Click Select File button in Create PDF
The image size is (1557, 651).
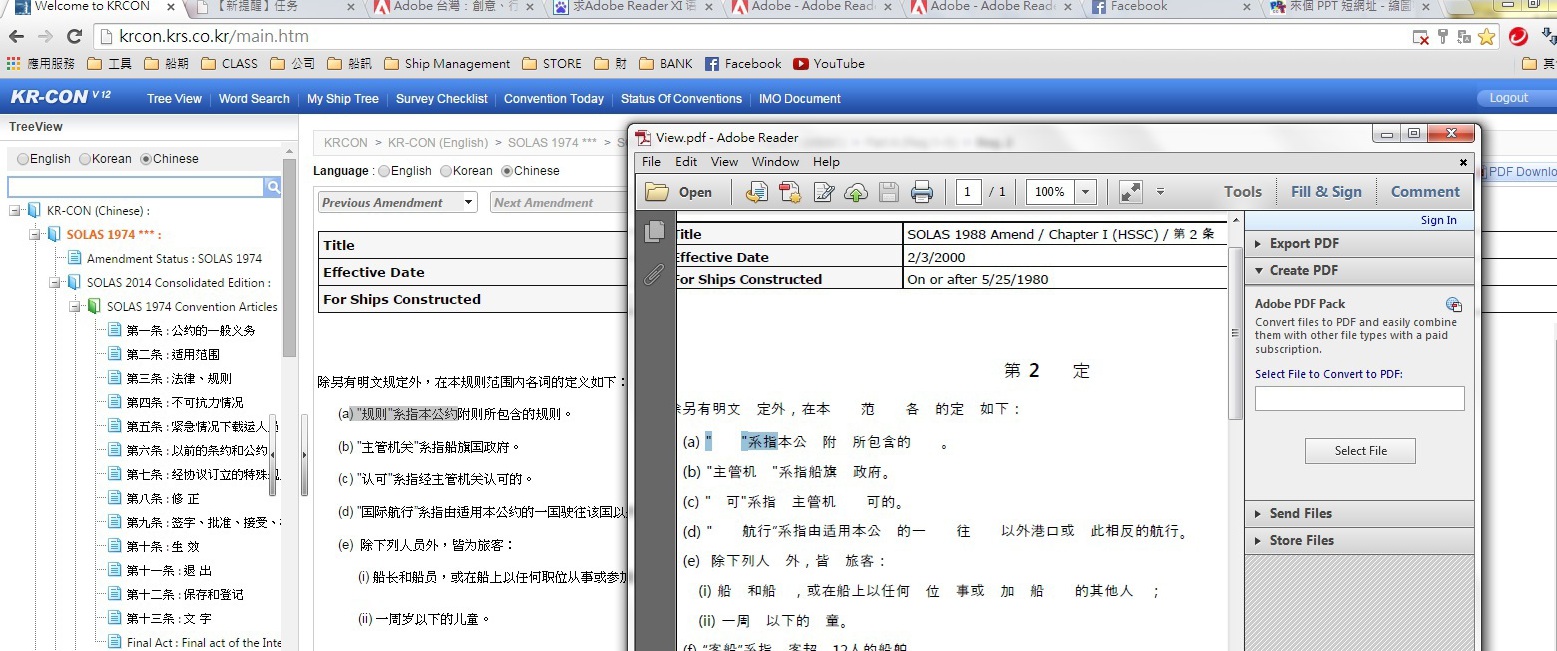pyautogui.click(x=1360, y=451)
